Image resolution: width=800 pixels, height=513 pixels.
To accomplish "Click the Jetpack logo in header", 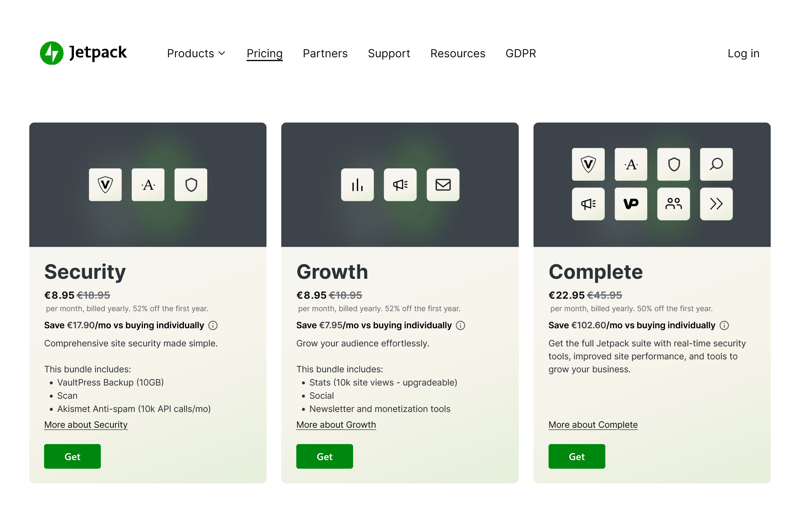I will pyautogui.click(x=83, y=53).
